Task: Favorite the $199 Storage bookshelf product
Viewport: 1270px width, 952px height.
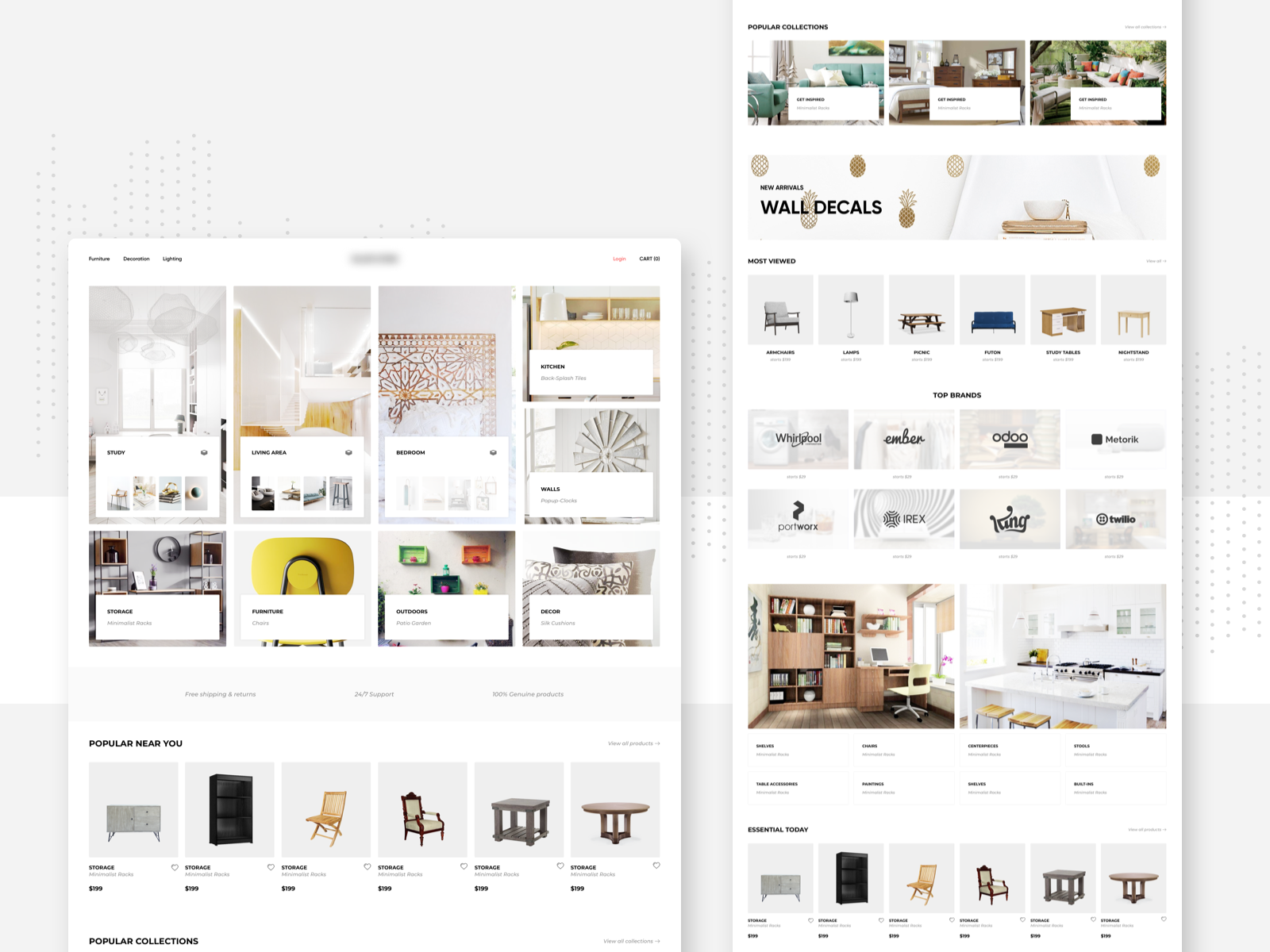Action: (x=271, y=866)
